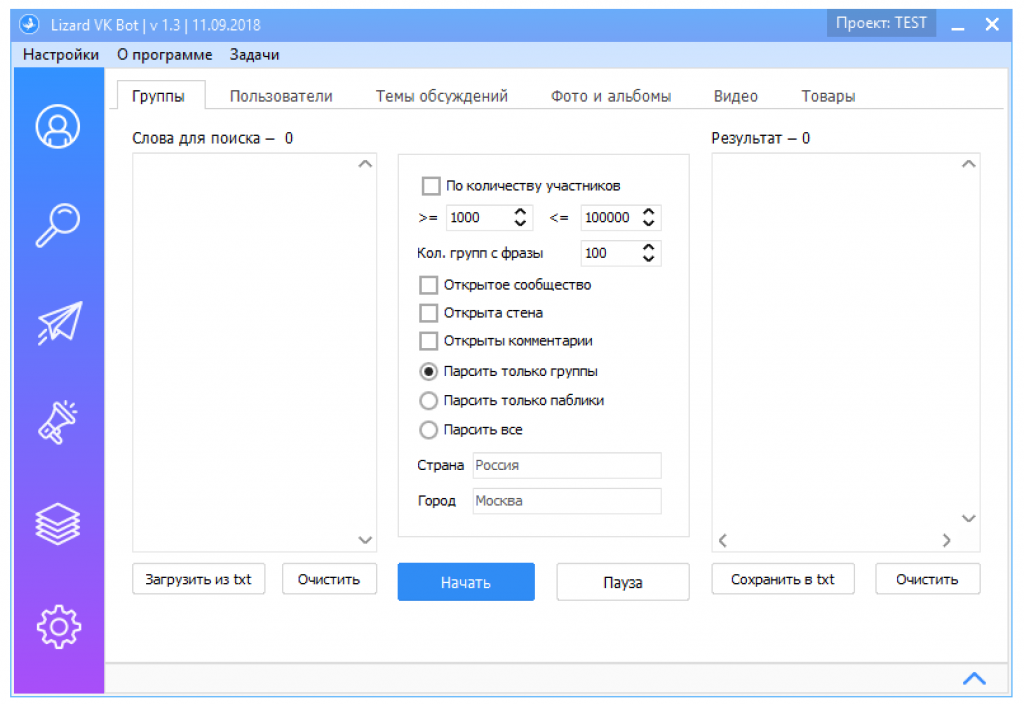Click the results list right scroll arrow

946,540
